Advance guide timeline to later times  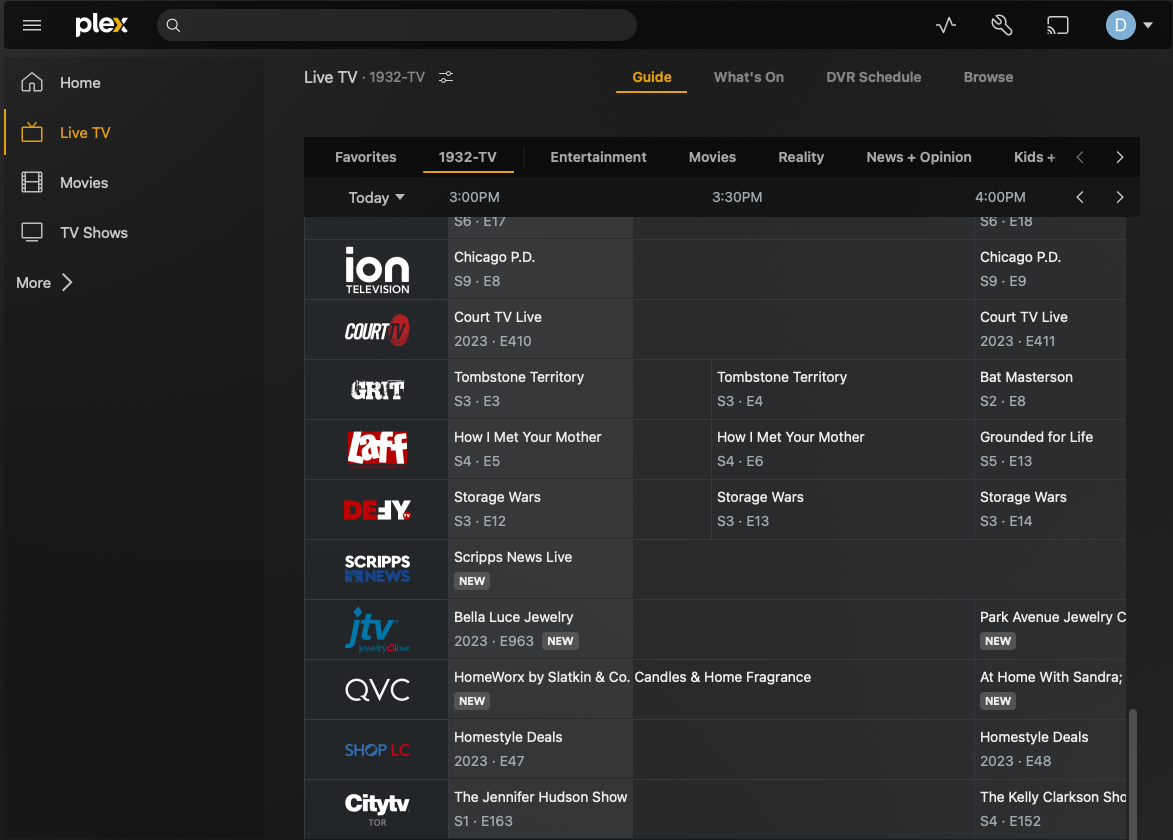[1119, 197]
